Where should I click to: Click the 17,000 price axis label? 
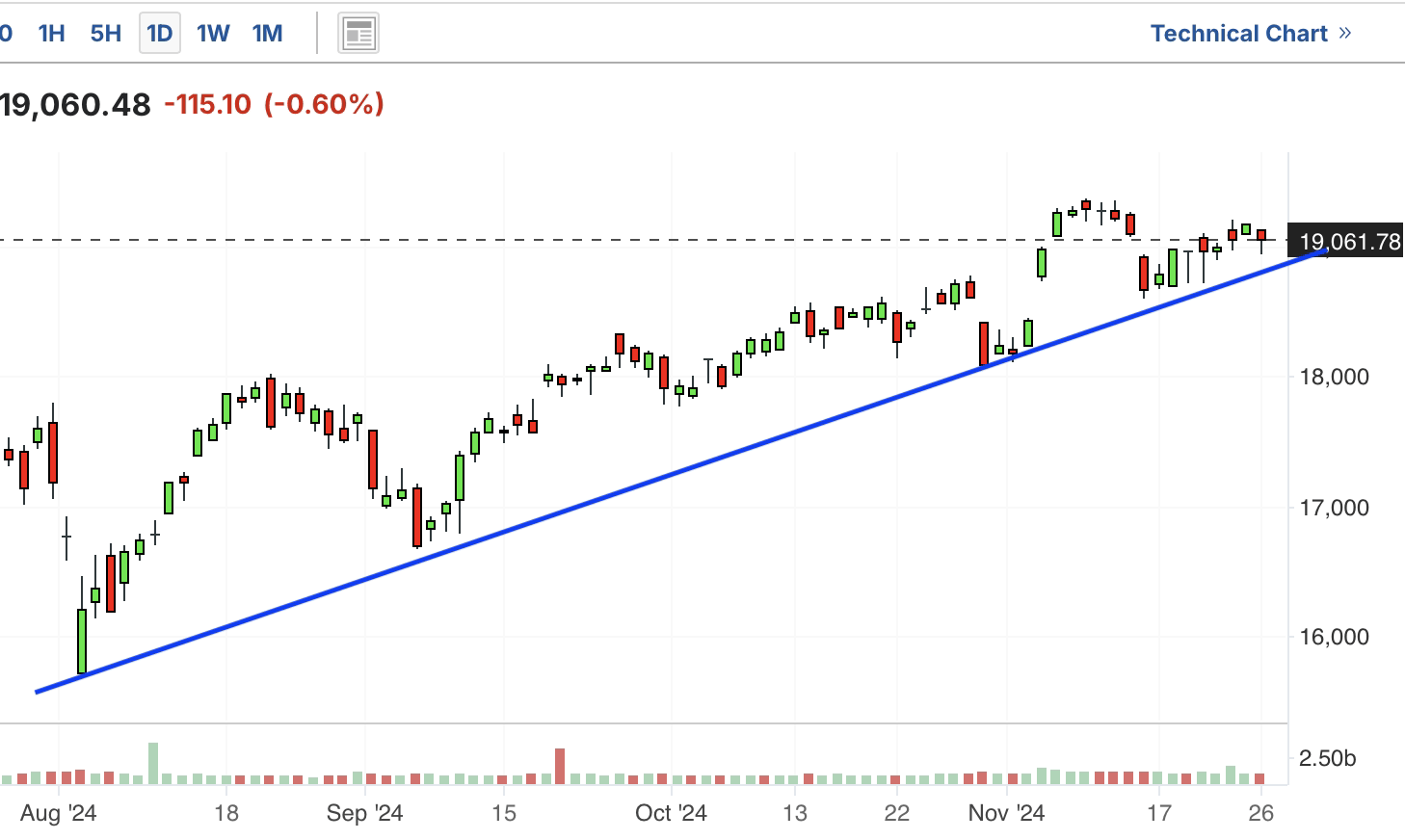[x=1334, y=508]
